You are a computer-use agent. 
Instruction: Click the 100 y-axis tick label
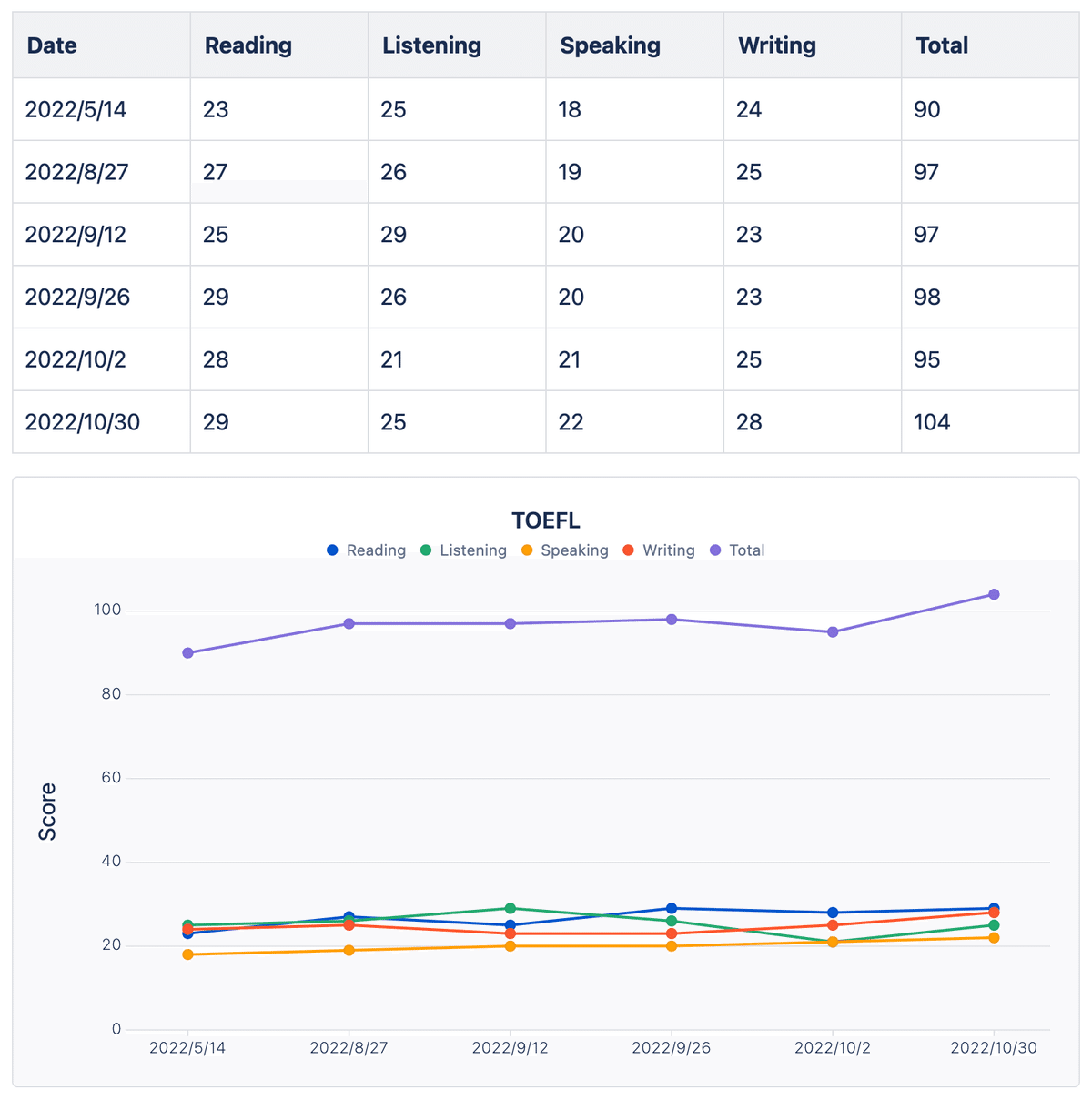point(107,610)
